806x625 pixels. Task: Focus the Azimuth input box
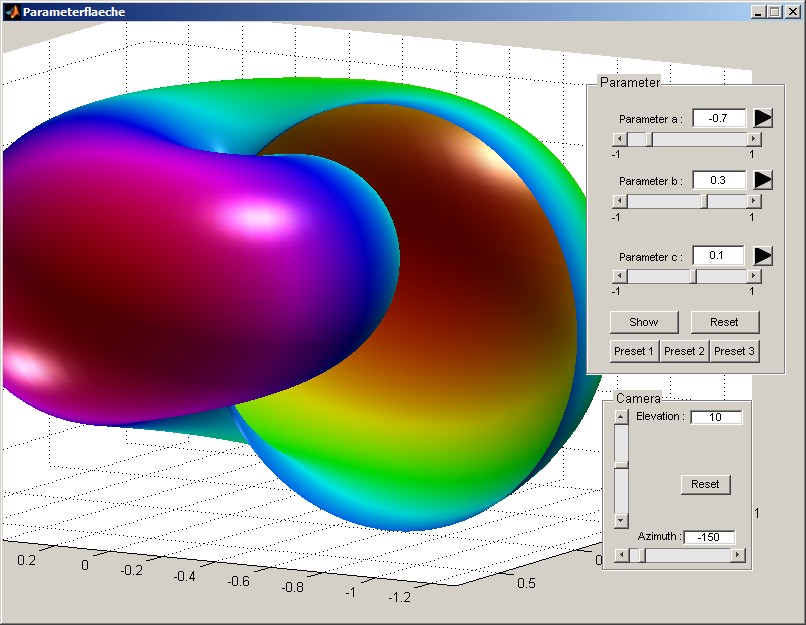pyautogui.click(x=709, y=538)
